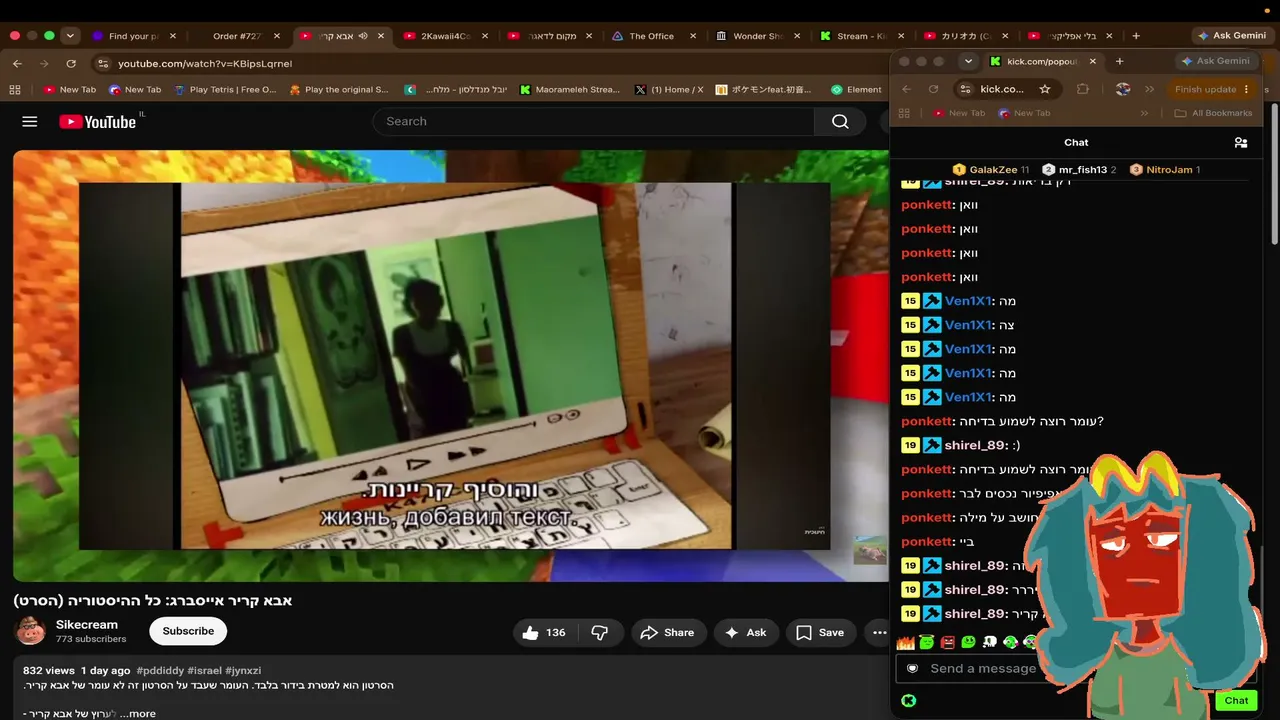Click Ask Gemini in the Kick window
The image size is (1280, 720).
click(x=1215, y=61)
